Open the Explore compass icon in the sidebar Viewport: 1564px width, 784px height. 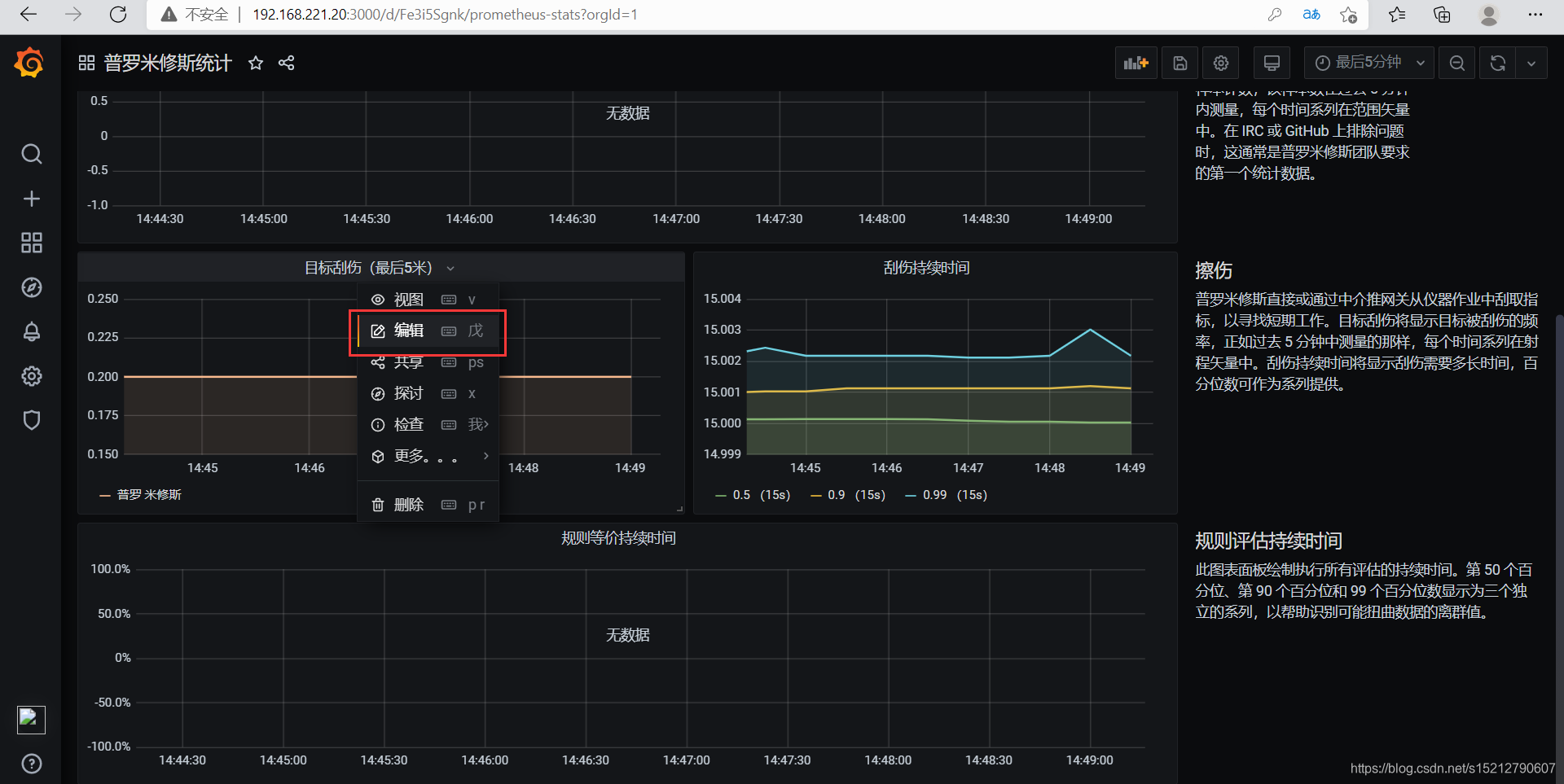(x=31, y=287)
